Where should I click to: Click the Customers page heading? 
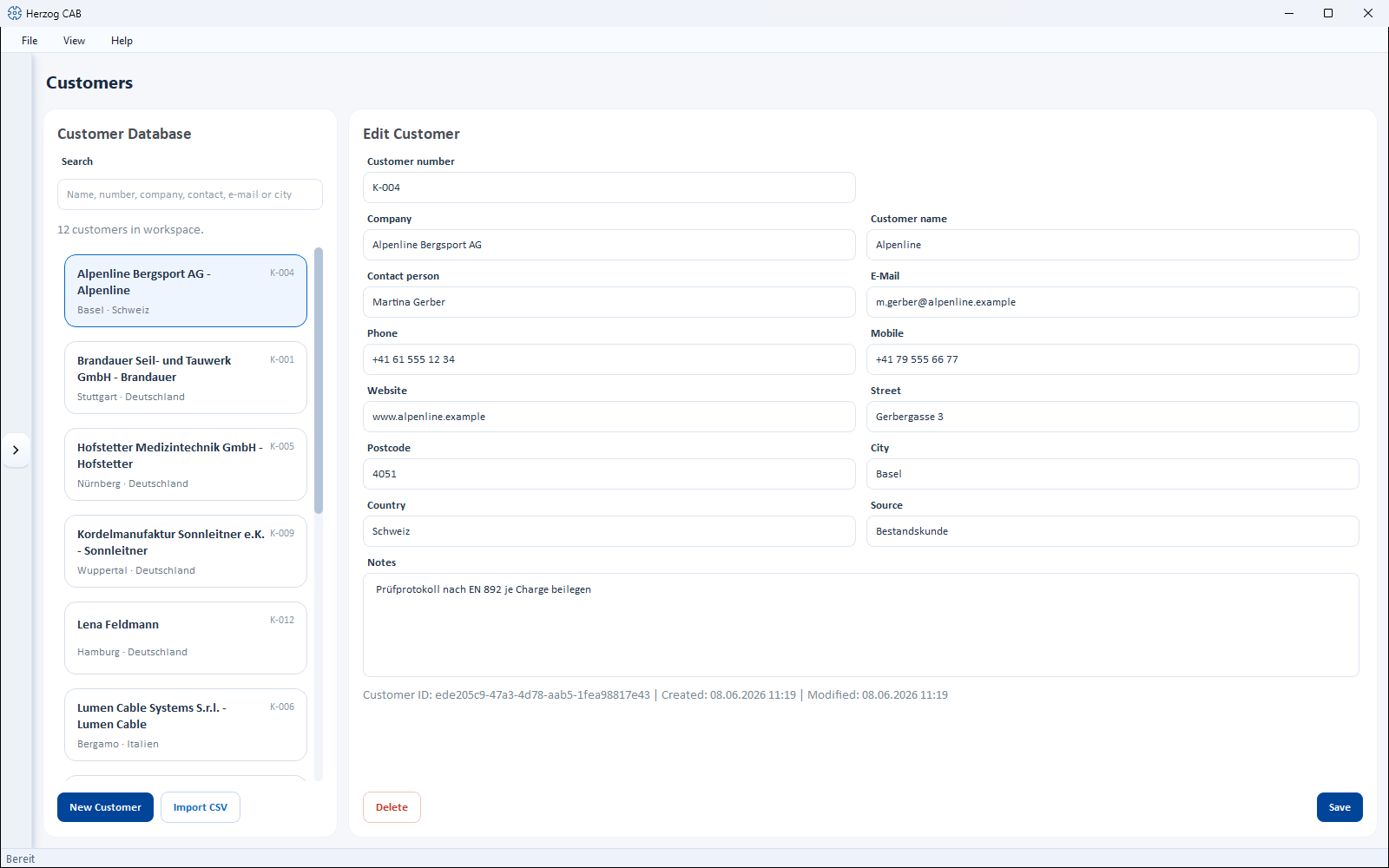[x=89, y=83]
